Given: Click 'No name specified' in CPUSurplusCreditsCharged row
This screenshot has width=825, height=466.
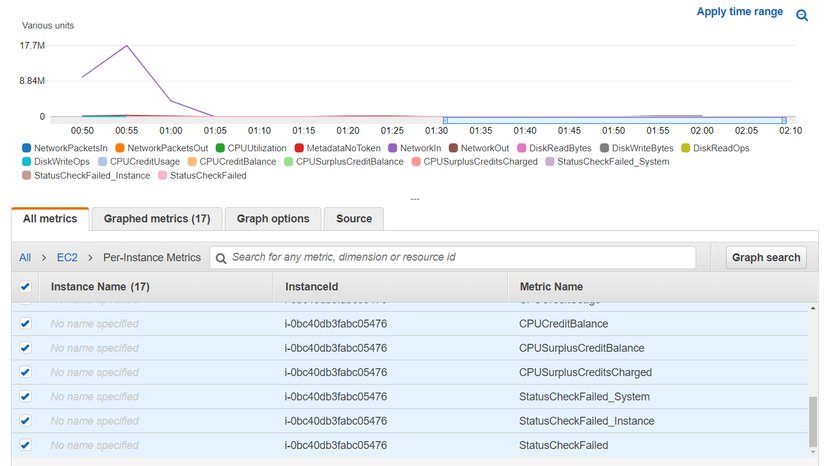Looking at the screenshot, I should 95,372.
